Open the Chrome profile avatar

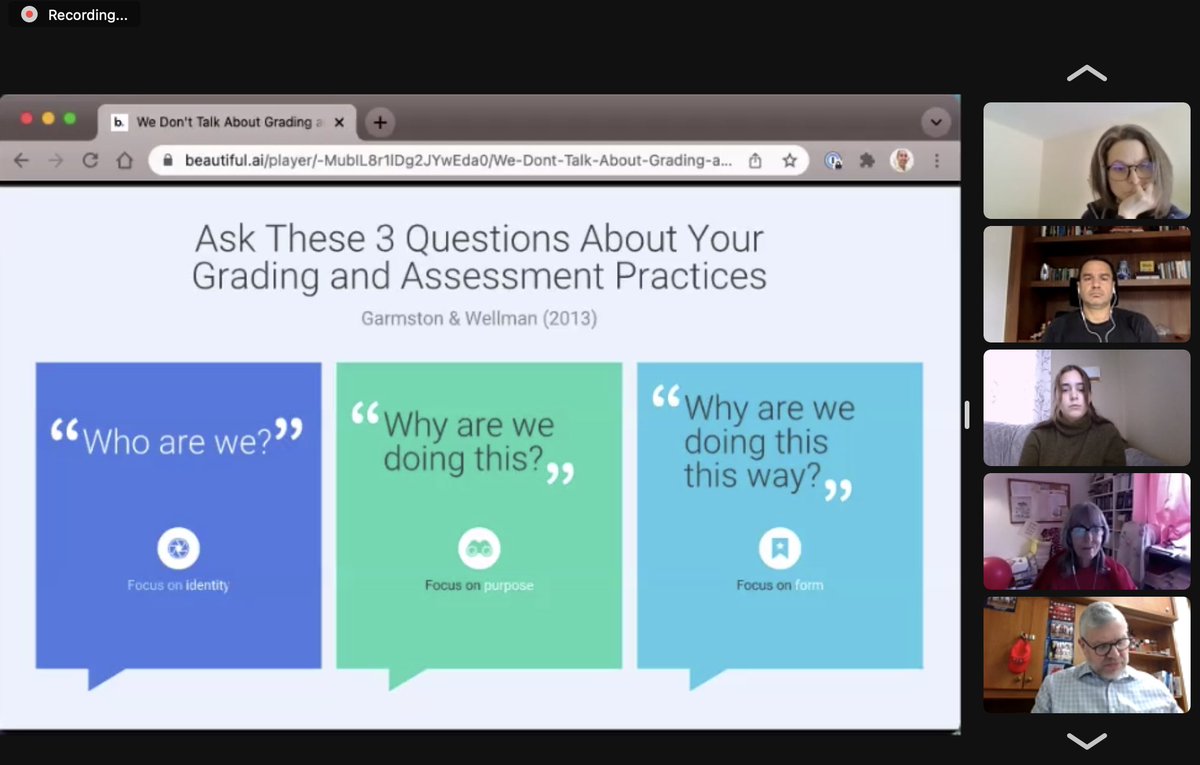click(x=902, y=160)
